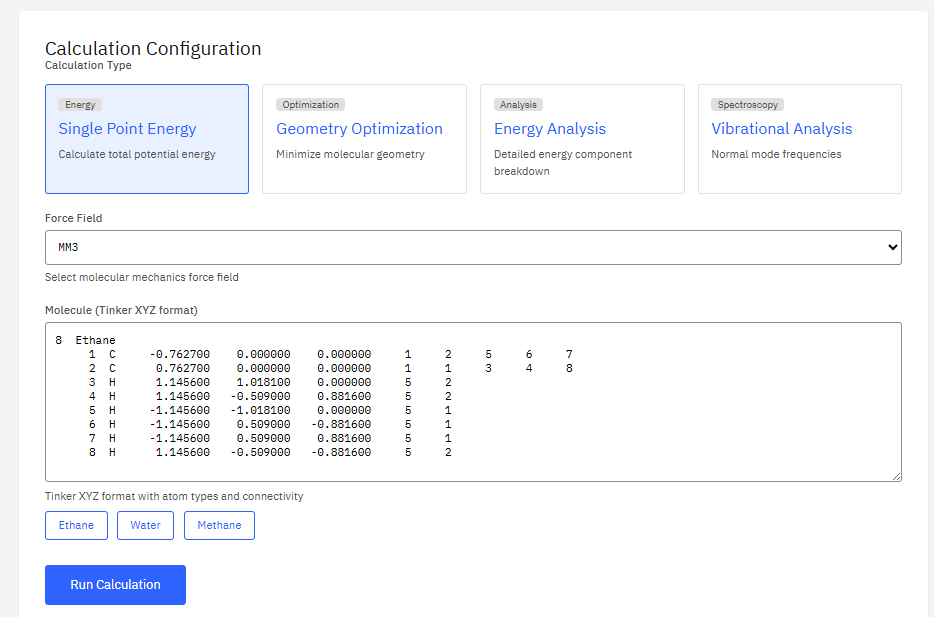Click the Analysis badge tag
This screenshot has width=934, height=617.
[x=518, y=104]
